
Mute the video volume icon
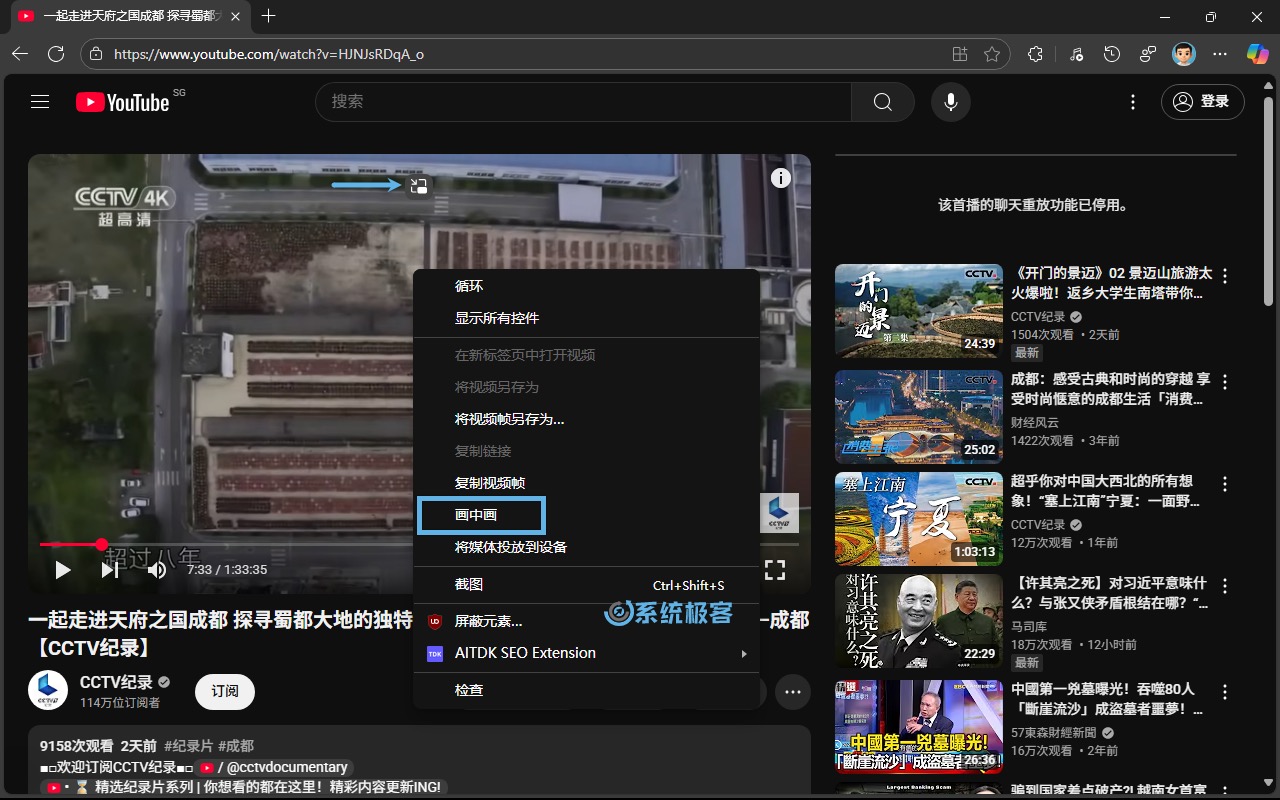[157, 570]
